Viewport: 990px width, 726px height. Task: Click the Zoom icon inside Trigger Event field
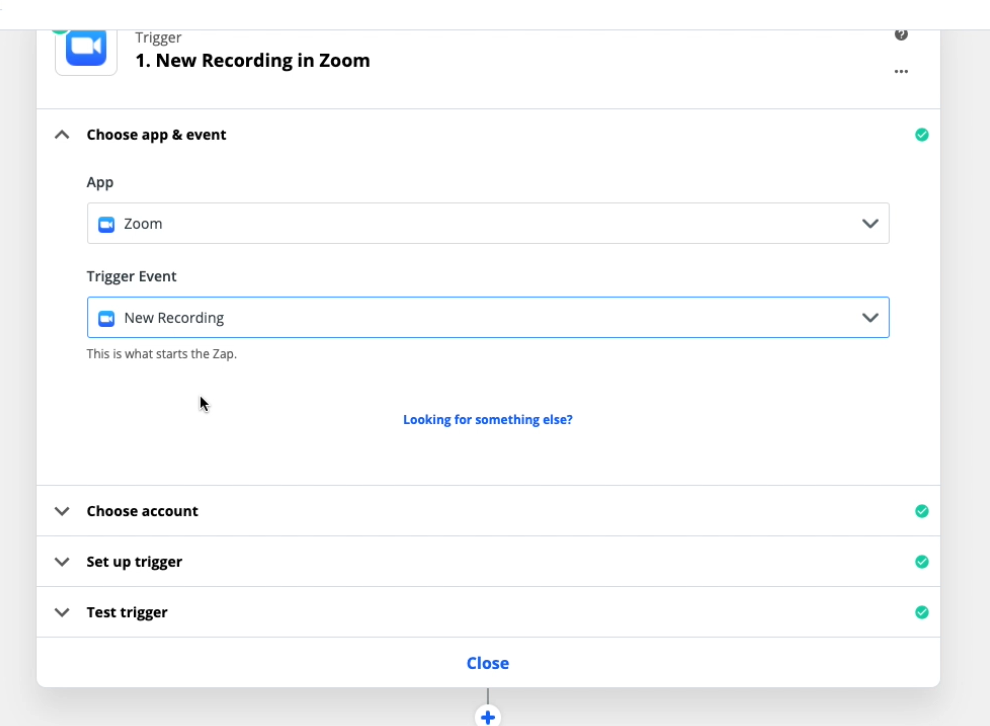[x=106, y=318]
